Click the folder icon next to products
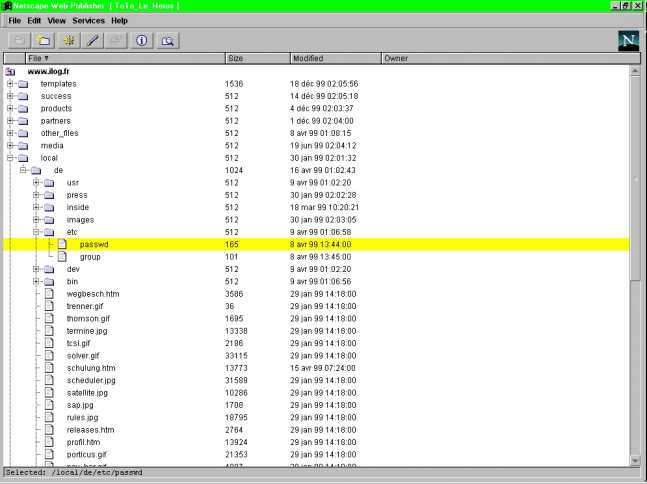 [x=23, y=109]
